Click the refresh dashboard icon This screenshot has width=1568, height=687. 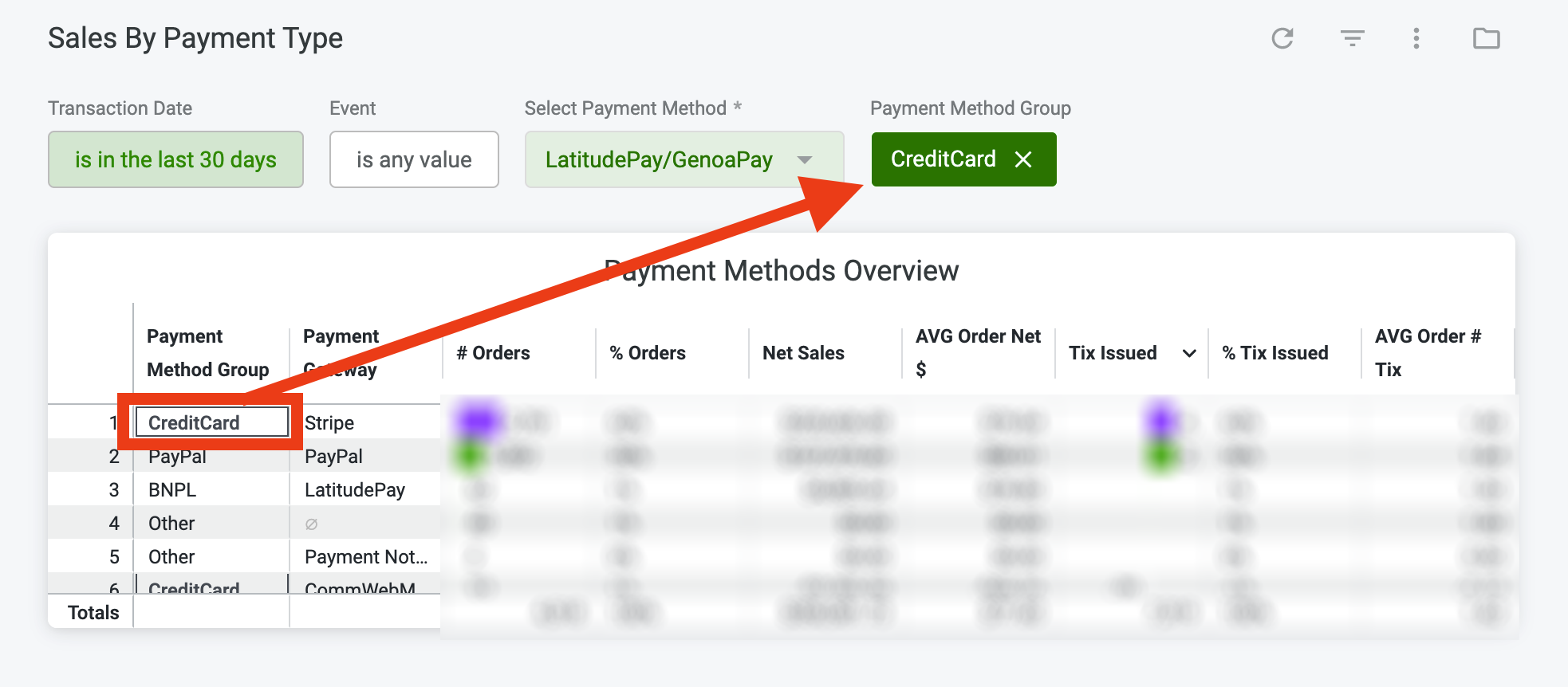tap(1282, 38)
